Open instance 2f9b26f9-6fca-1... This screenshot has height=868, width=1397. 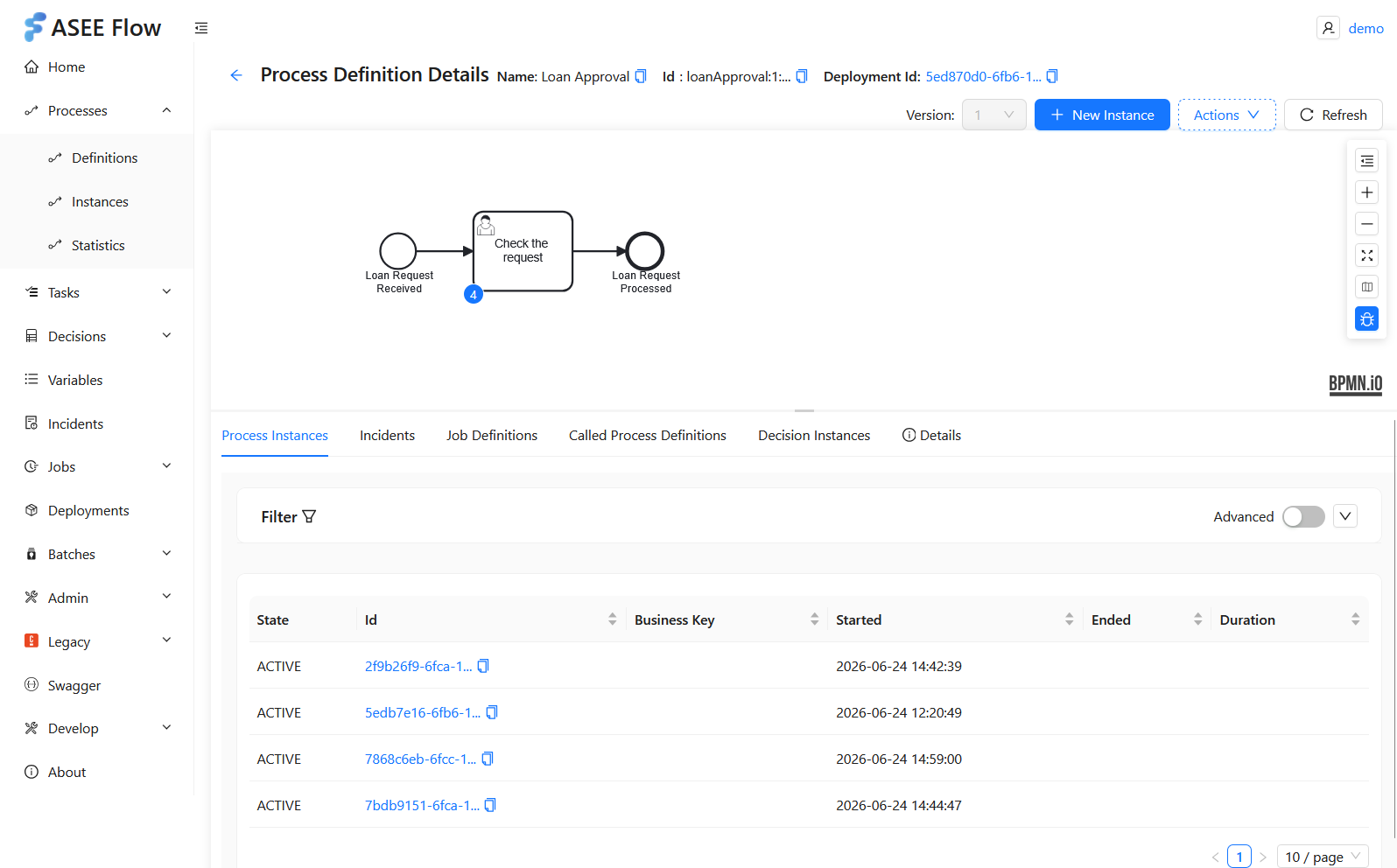pyautogui.click(x=418, y=666)
